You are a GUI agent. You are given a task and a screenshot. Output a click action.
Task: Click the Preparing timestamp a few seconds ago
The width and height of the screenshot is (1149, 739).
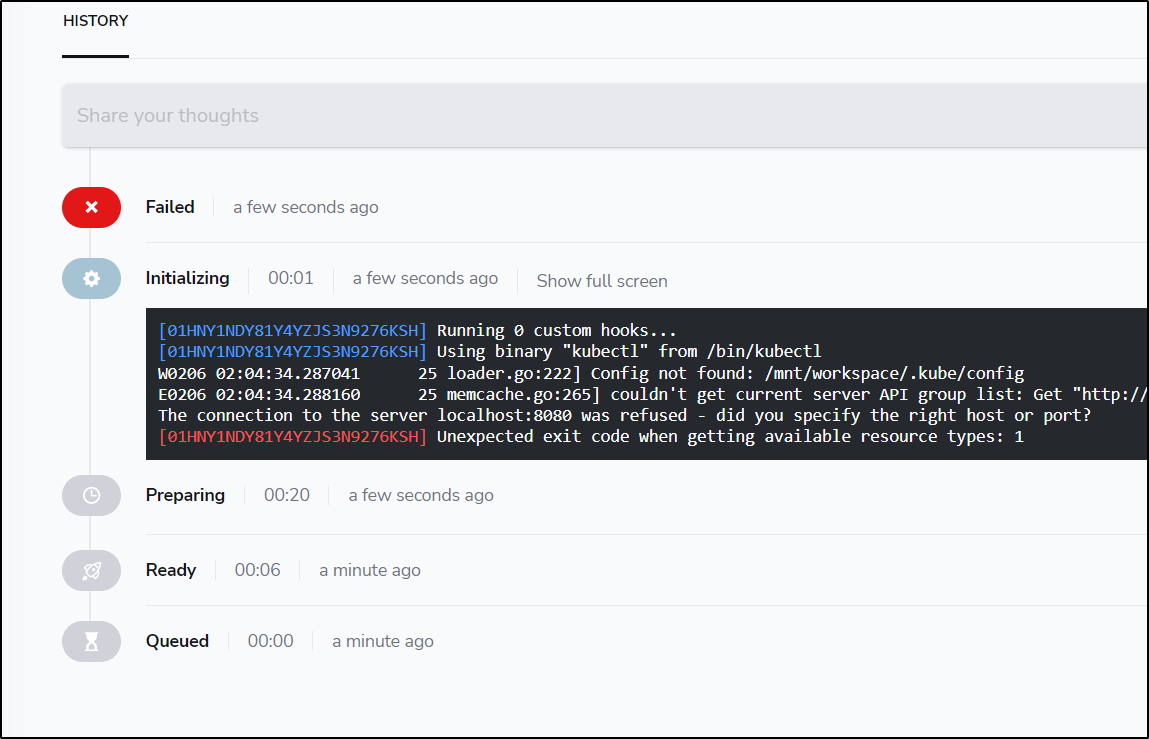point(421,496)
